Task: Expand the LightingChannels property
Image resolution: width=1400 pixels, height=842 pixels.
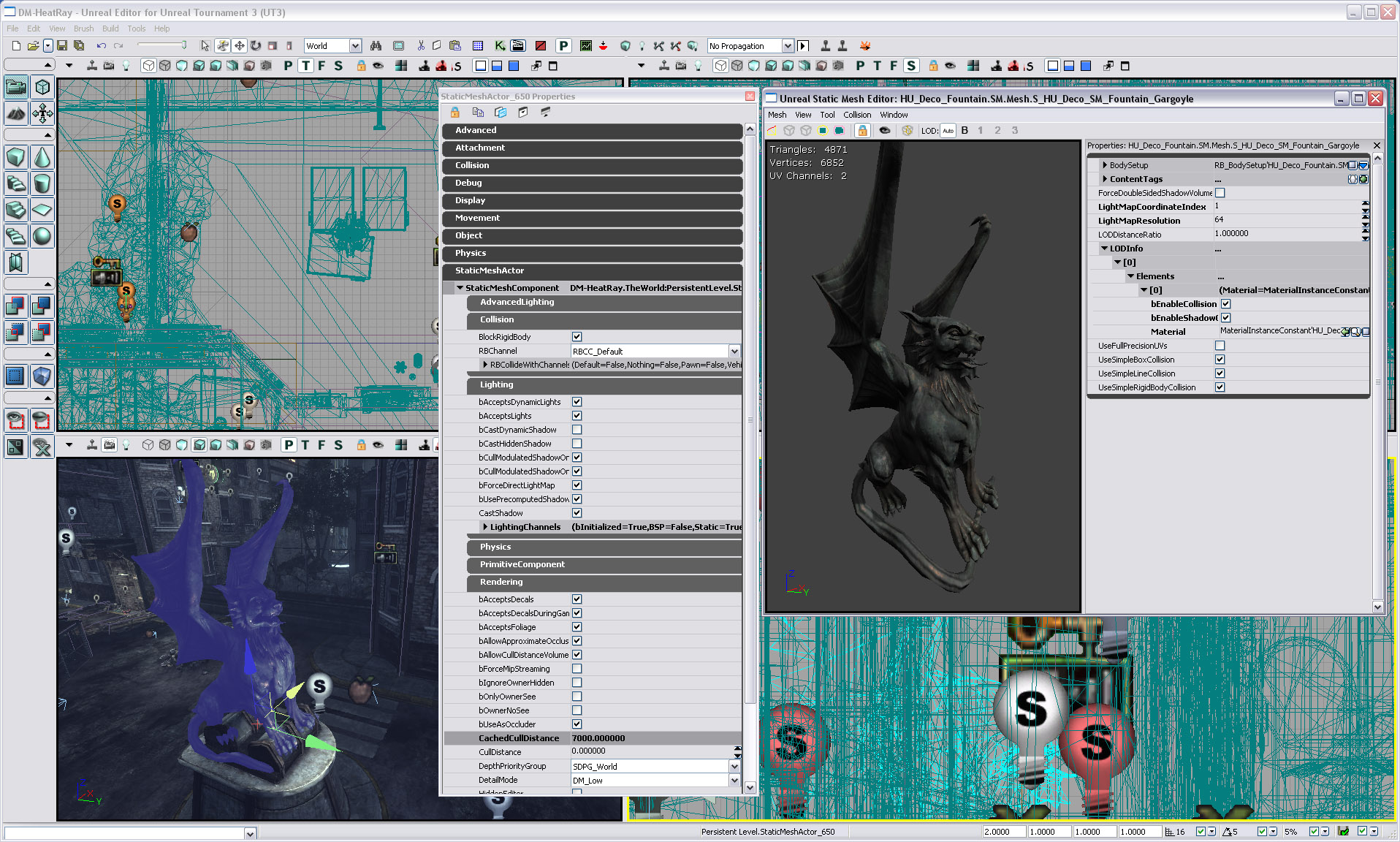Action: [485, 527]
